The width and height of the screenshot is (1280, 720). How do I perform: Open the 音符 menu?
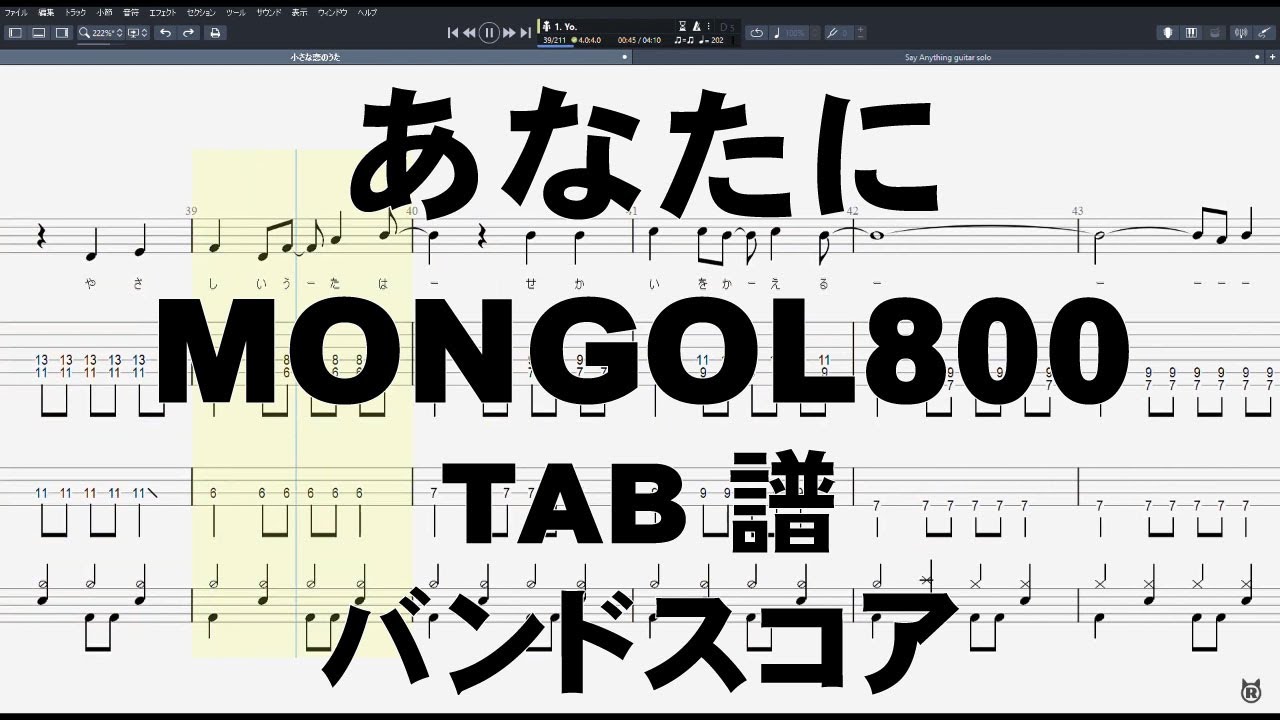tap(131, 12)
